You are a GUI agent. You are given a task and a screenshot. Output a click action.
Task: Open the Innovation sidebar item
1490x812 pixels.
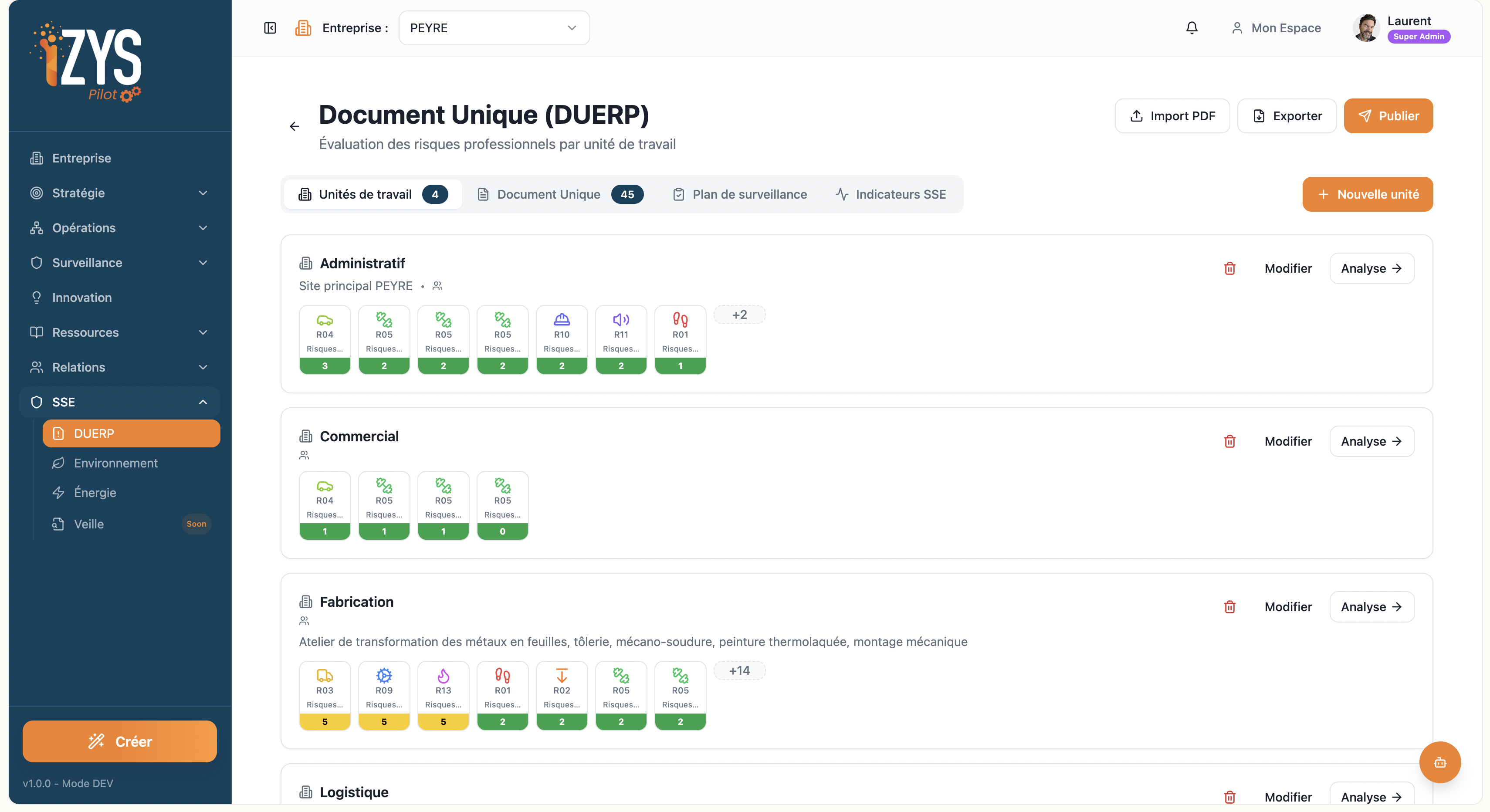click(x=120, y=298)
